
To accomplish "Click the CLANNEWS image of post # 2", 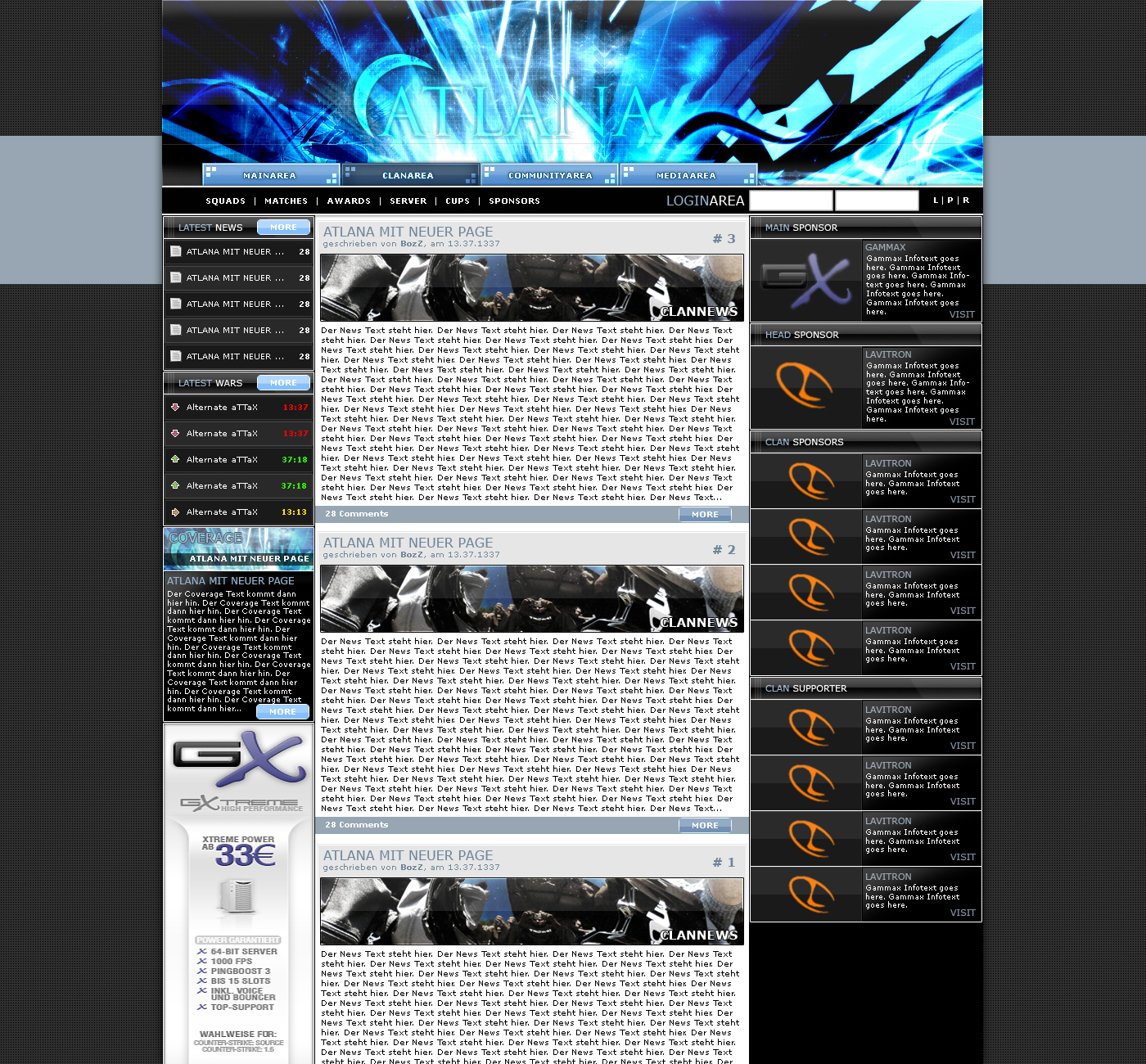I will click(532, 598).
